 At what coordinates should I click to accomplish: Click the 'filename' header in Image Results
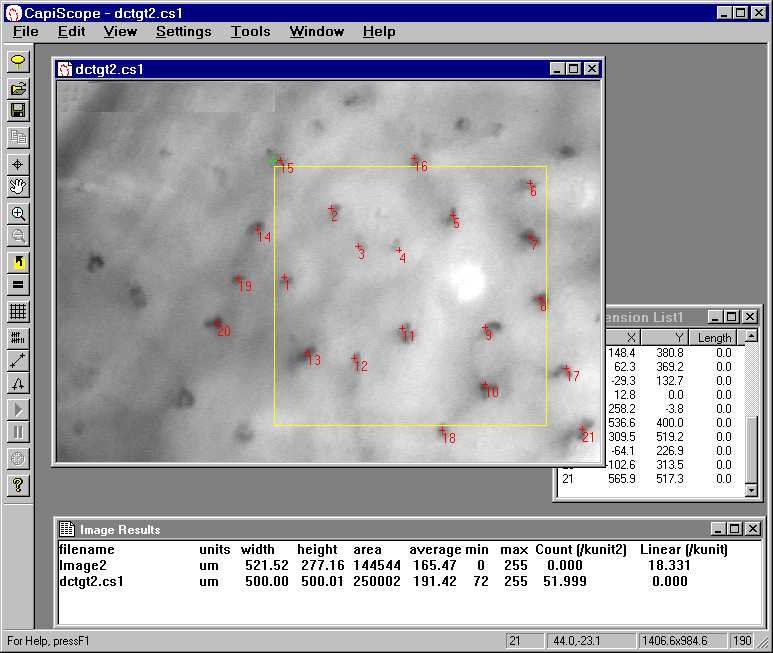(87, 550)
